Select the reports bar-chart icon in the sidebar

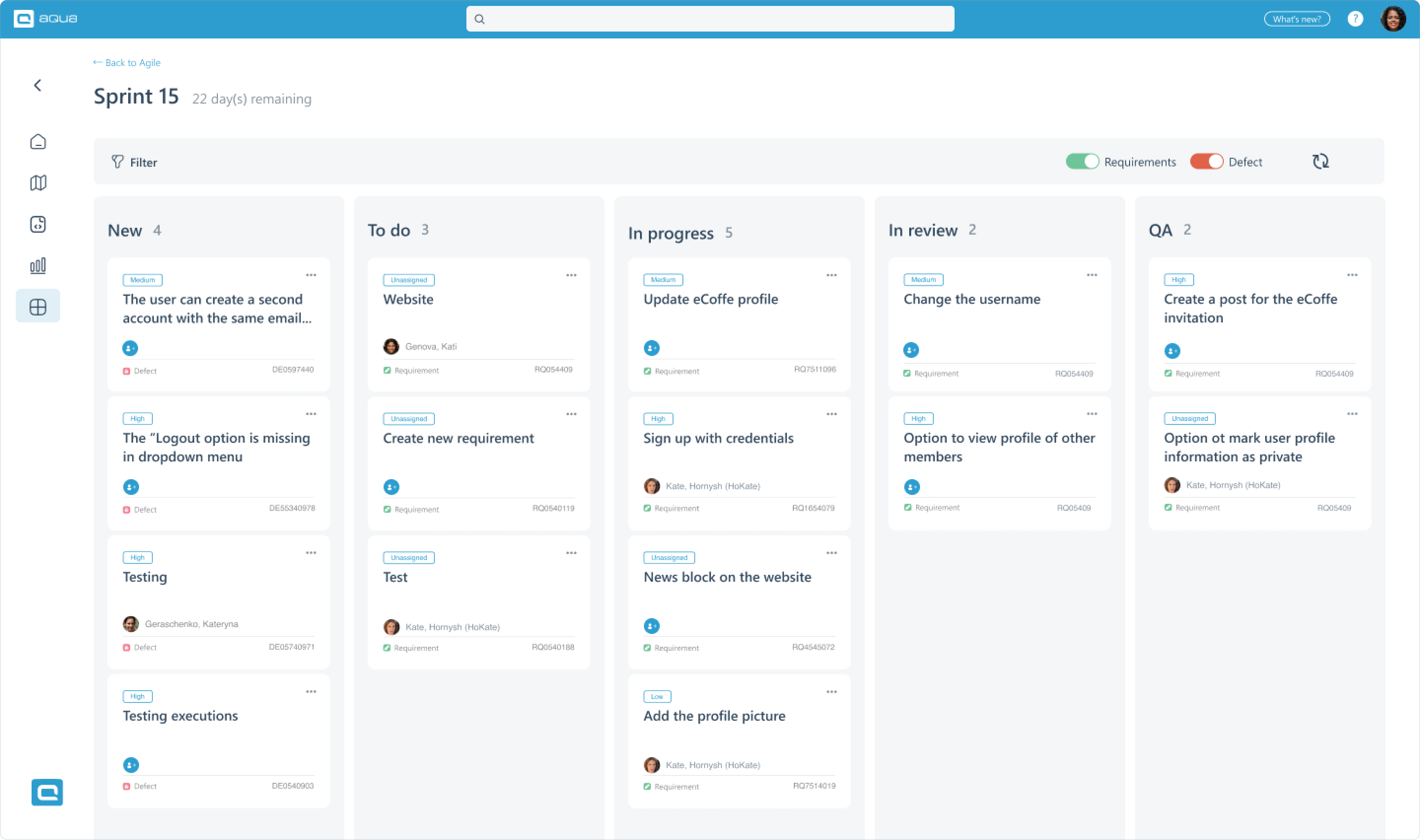point(37,265)
